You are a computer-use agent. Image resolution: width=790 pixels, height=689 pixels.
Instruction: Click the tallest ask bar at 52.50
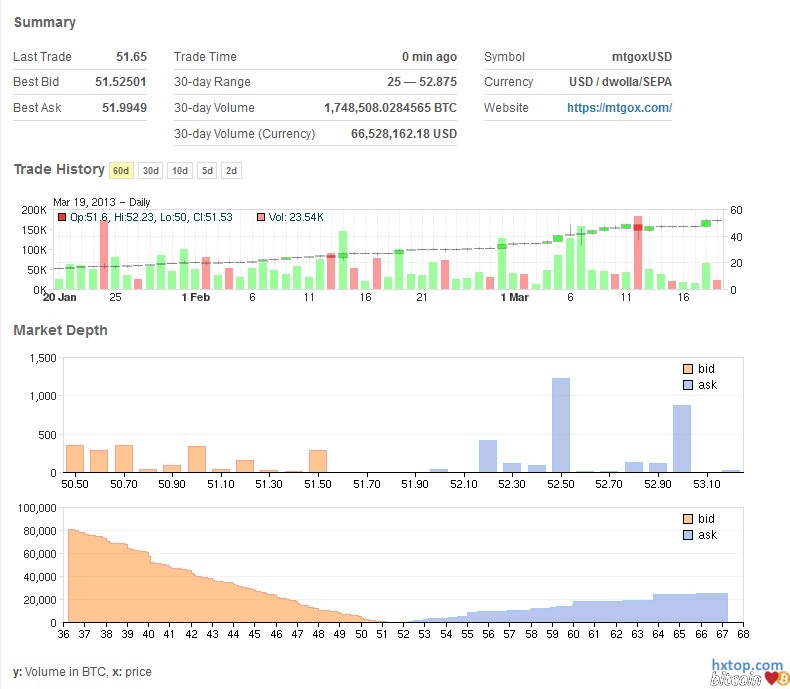[560, 425]
